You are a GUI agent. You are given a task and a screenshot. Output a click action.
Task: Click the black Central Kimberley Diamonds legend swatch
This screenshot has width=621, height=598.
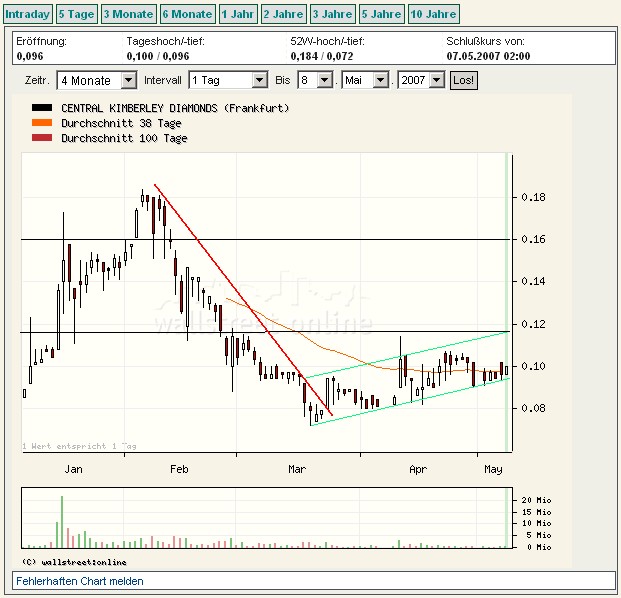[x=42, y=107]
